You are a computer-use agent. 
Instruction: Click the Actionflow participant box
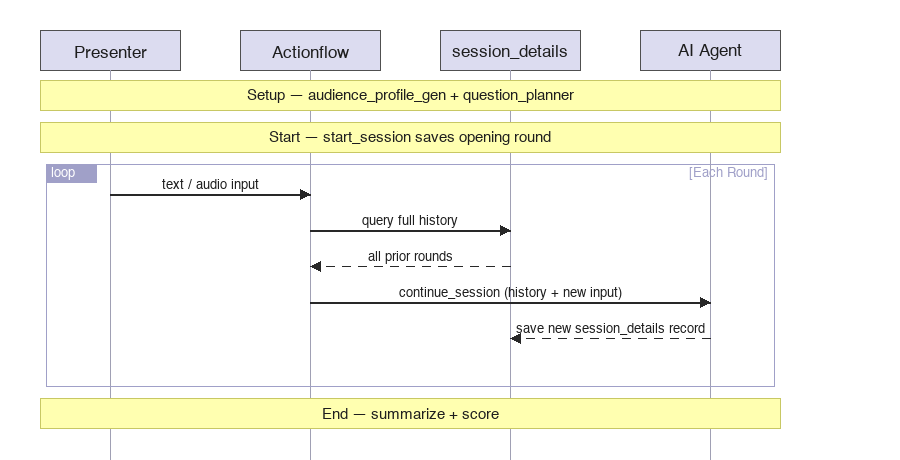pos(311,51)
